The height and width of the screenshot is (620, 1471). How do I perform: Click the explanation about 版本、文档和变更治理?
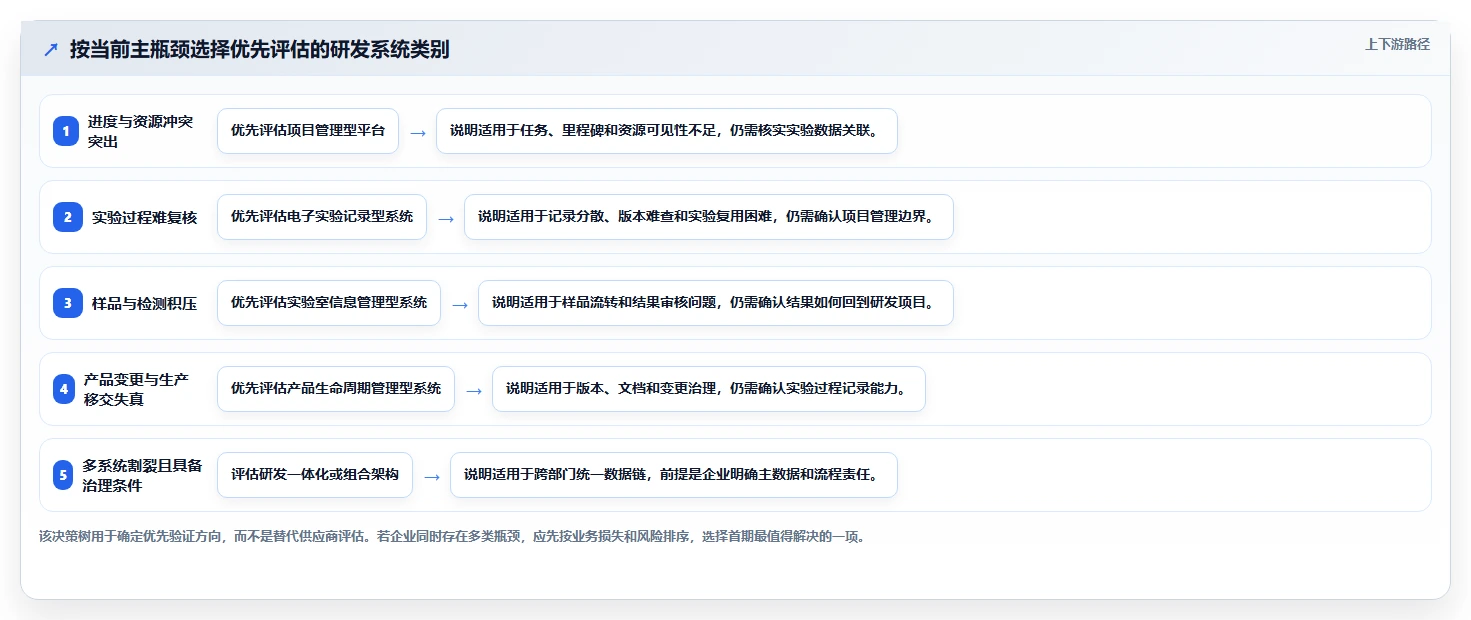click(709, 389)
